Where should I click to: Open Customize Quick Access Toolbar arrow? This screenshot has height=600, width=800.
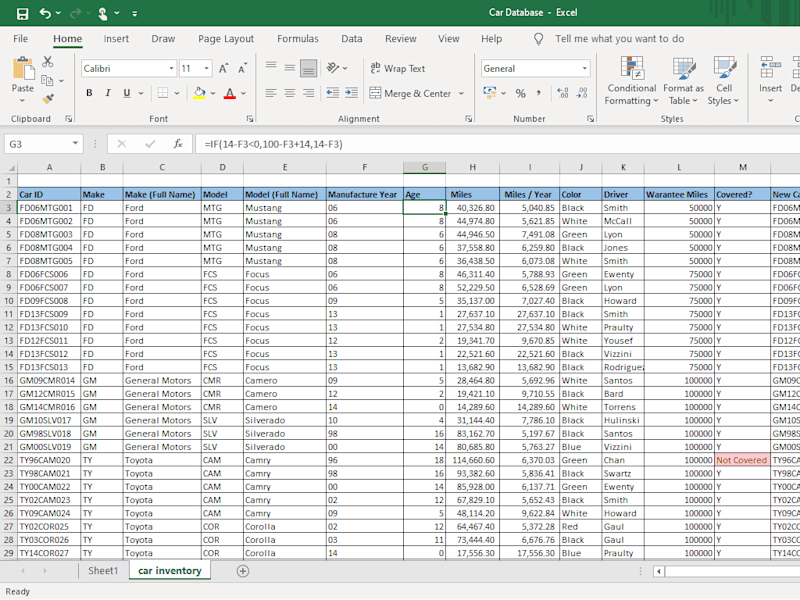tap(135, 14)
